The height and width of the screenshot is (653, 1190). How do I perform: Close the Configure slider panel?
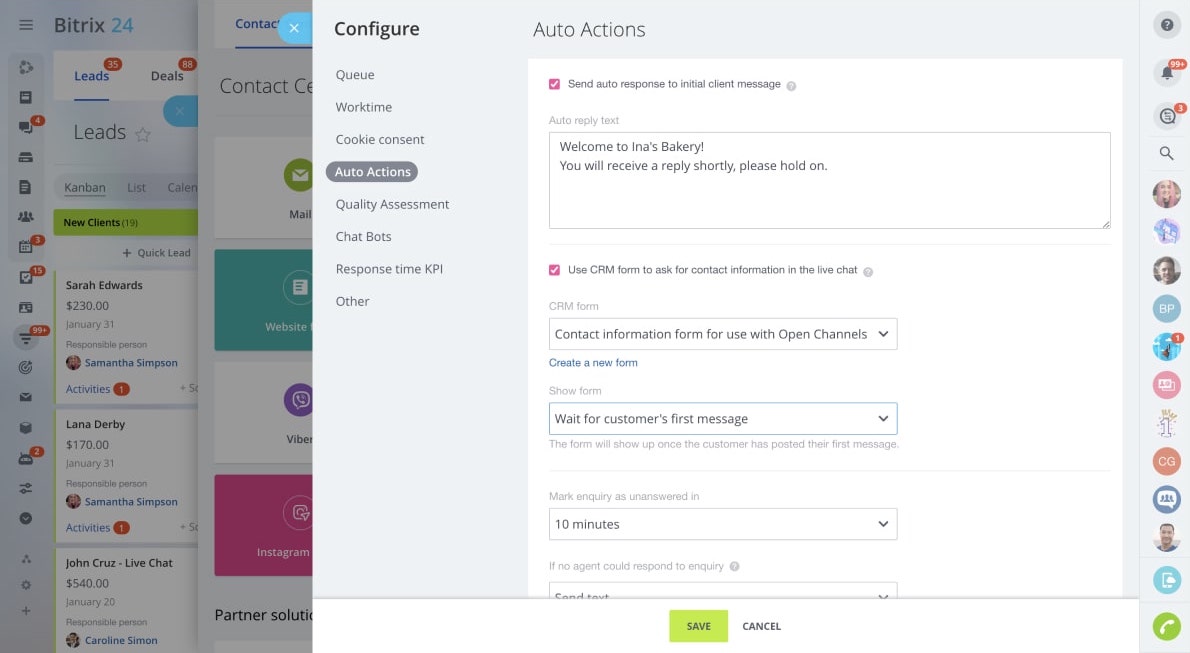[294, 28]
